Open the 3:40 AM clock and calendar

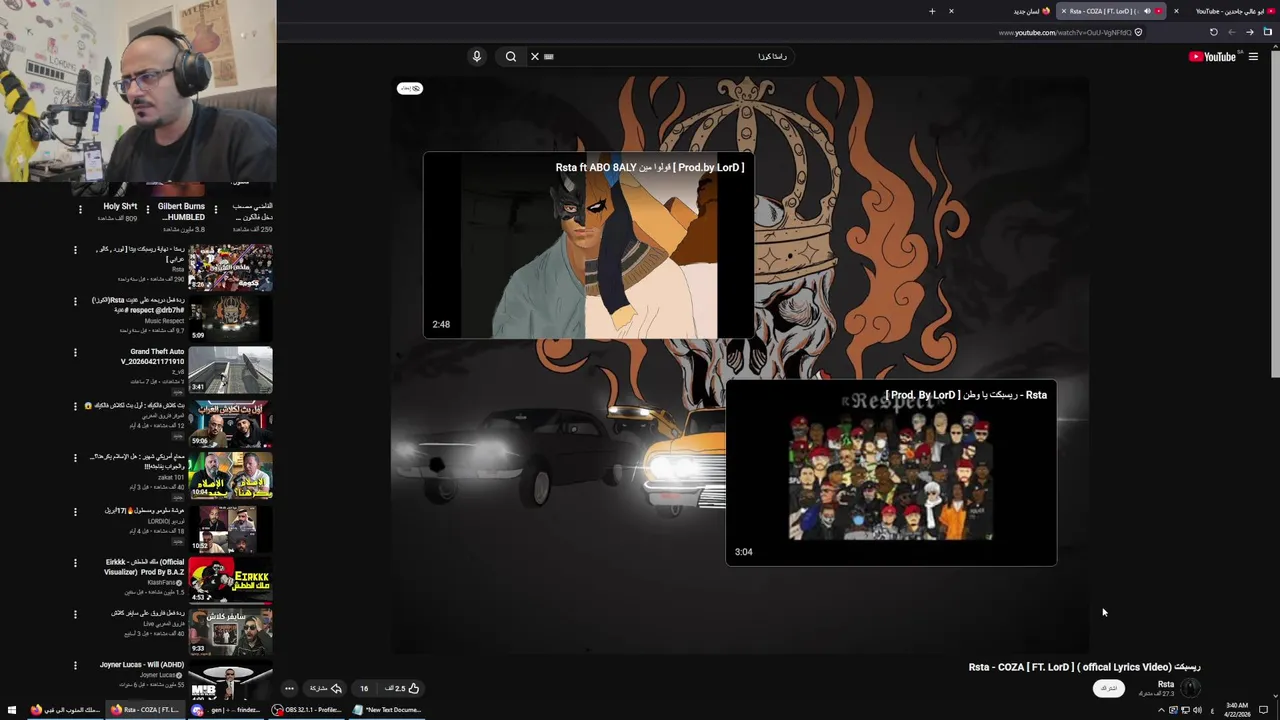(x=1237, y=710)
